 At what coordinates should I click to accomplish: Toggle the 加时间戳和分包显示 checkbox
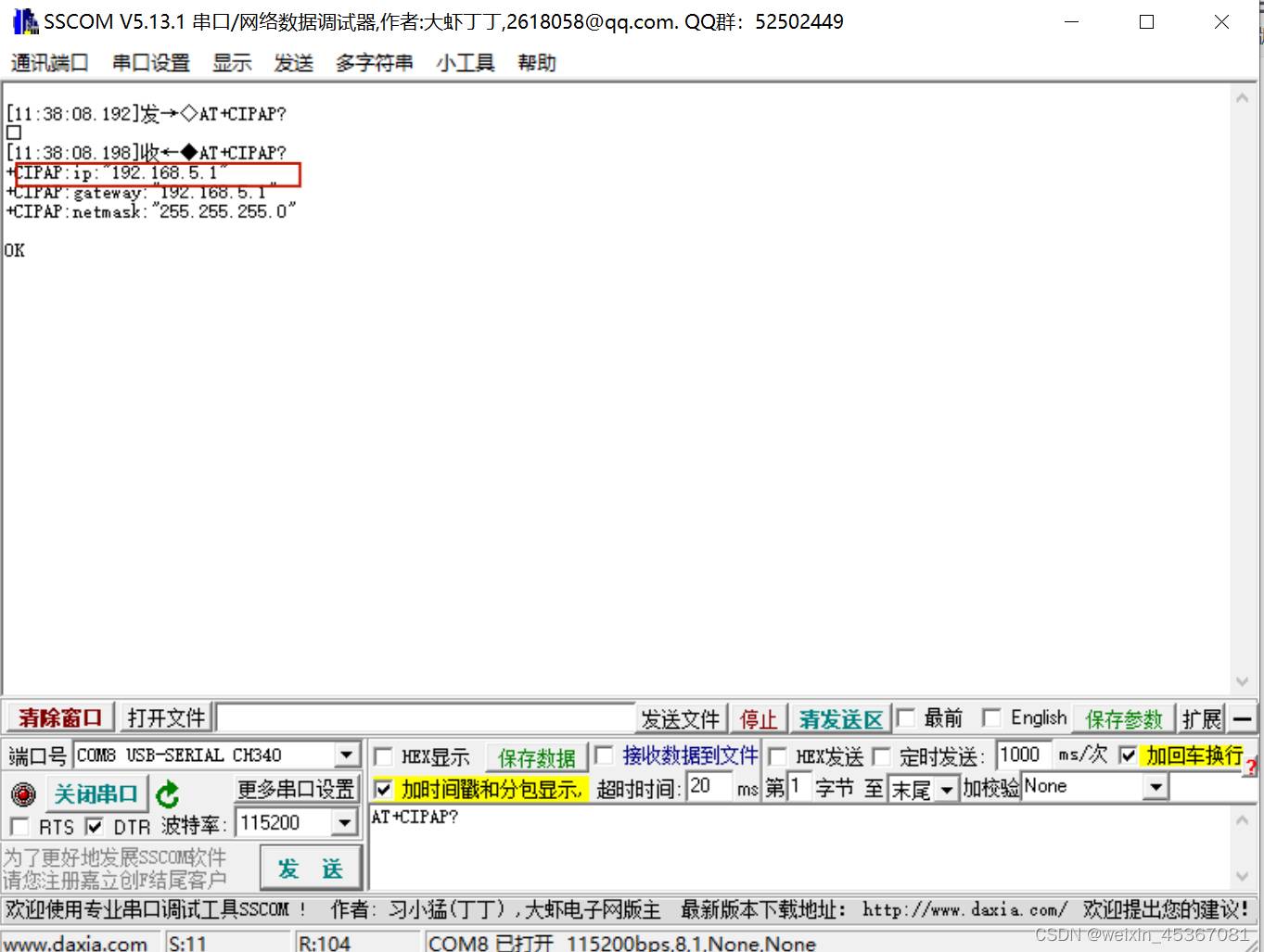pyautogui.click(x=383, y=790)
